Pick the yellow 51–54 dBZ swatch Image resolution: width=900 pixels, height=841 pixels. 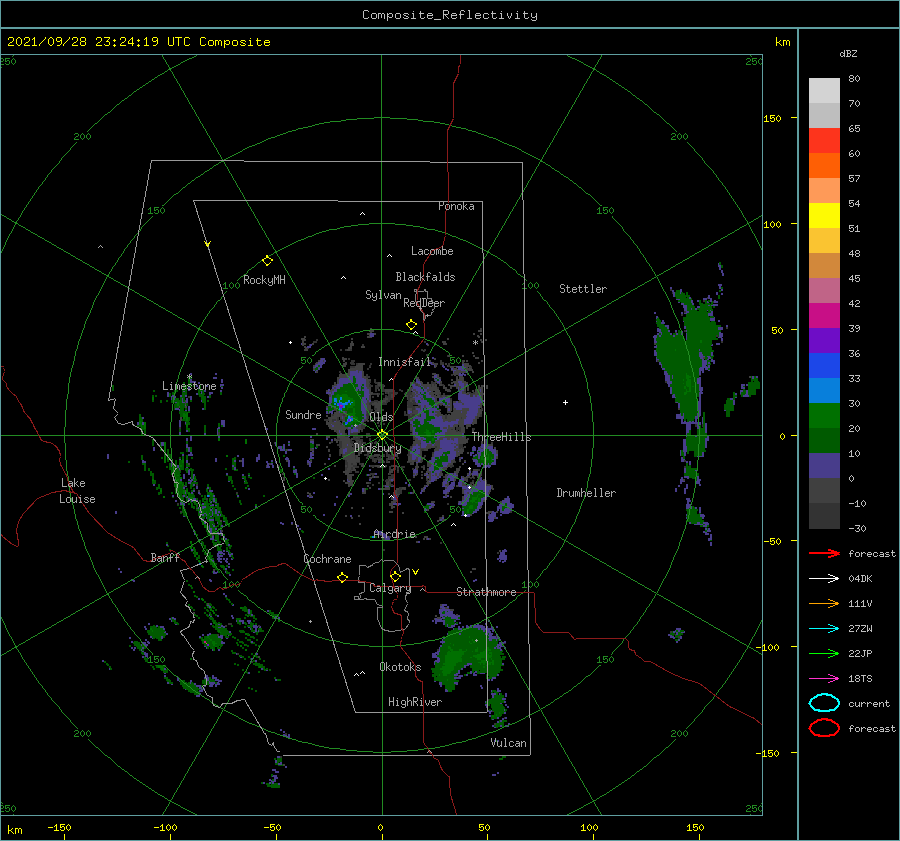tap(824, 216)
